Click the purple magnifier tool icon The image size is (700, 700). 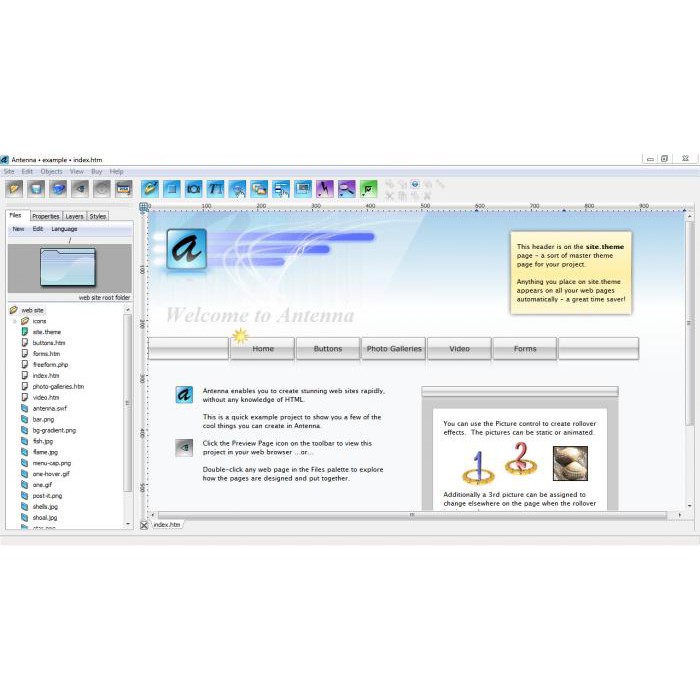(x=347, y=188)
